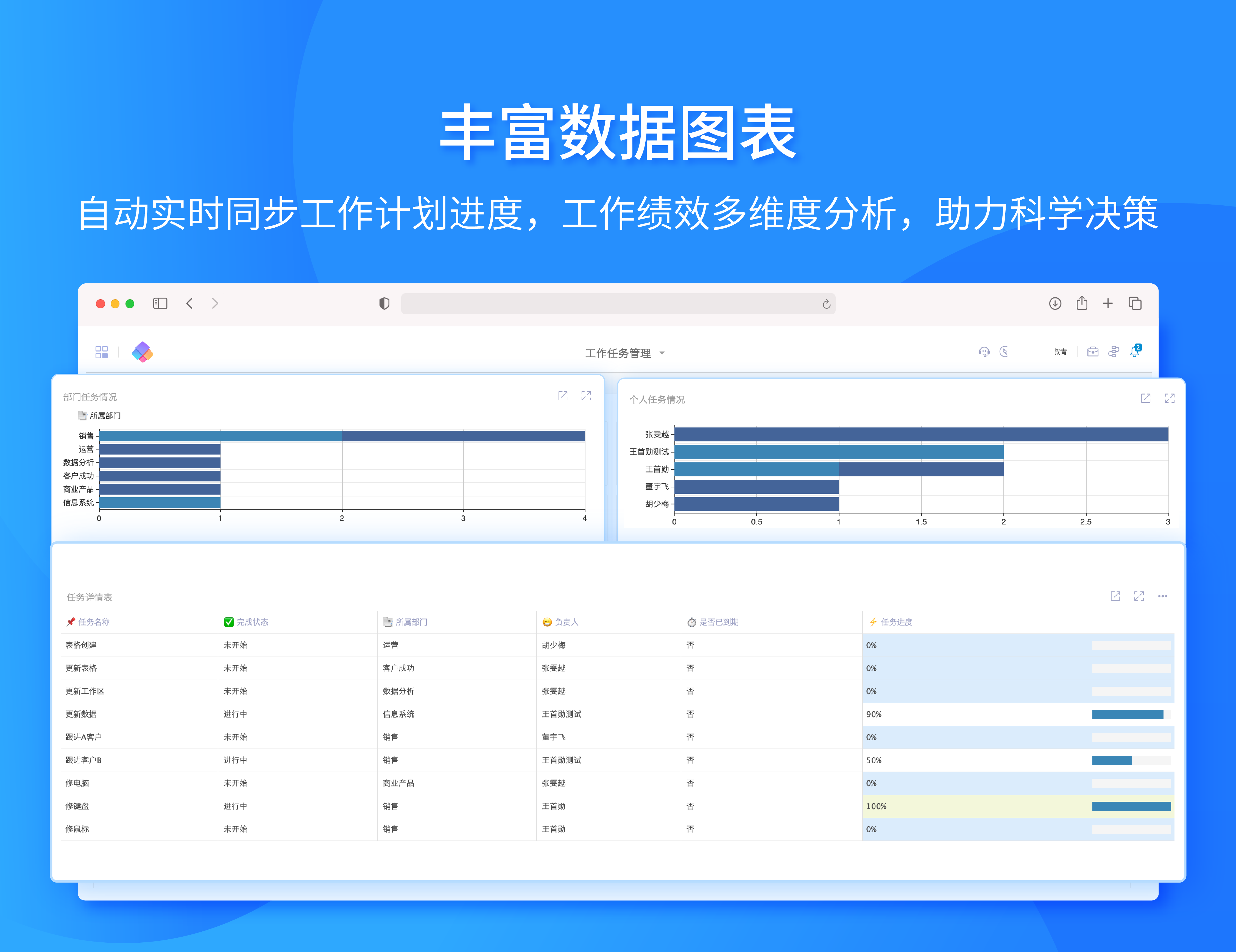The height and width of the screenshot is (952, 1236).
Task: Click the 王首勋测试 bar in personal chart
Action: point(839,452)
